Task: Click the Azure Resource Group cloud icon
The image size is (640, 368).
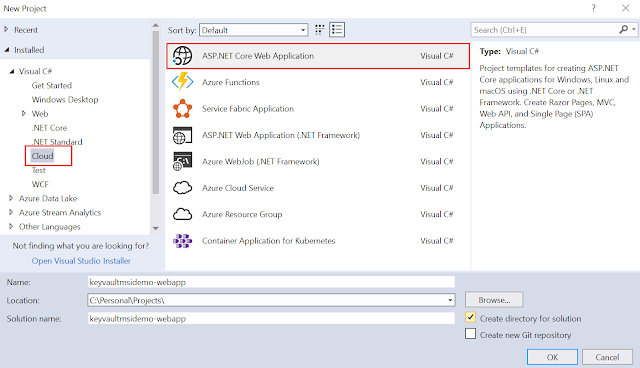Action: pos(182,214)
